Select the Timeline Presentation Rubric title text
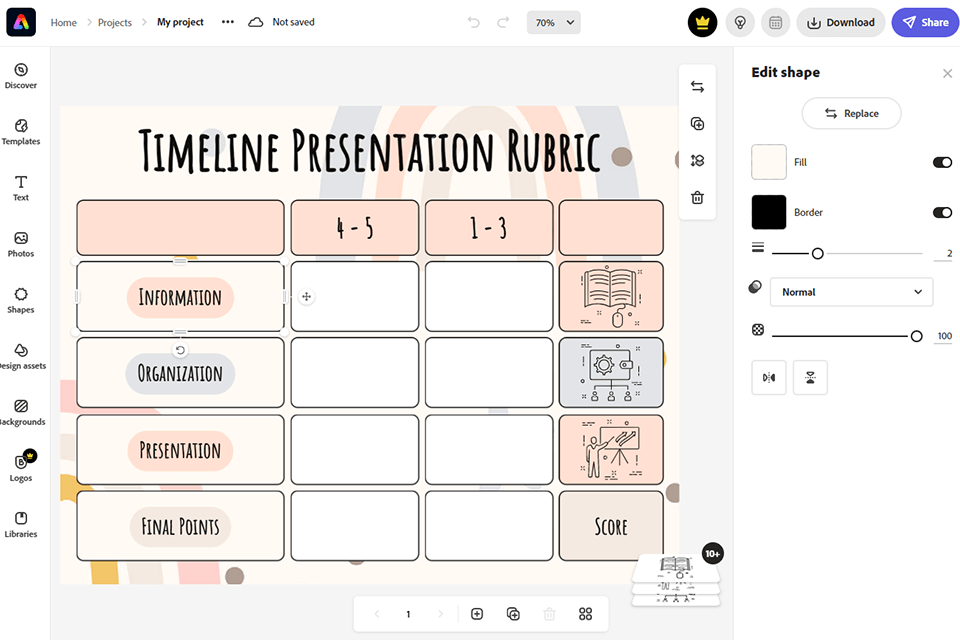The height and width of the screenshot is (640, 960). point(369,151)
